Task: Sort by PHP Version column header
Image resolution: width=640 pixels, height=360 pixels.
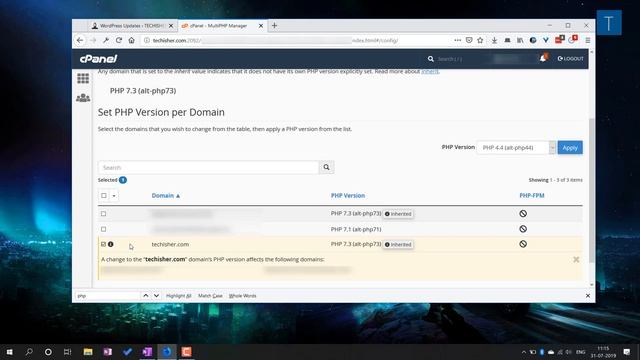Action: pyautogui.click(x=348, y=196)
